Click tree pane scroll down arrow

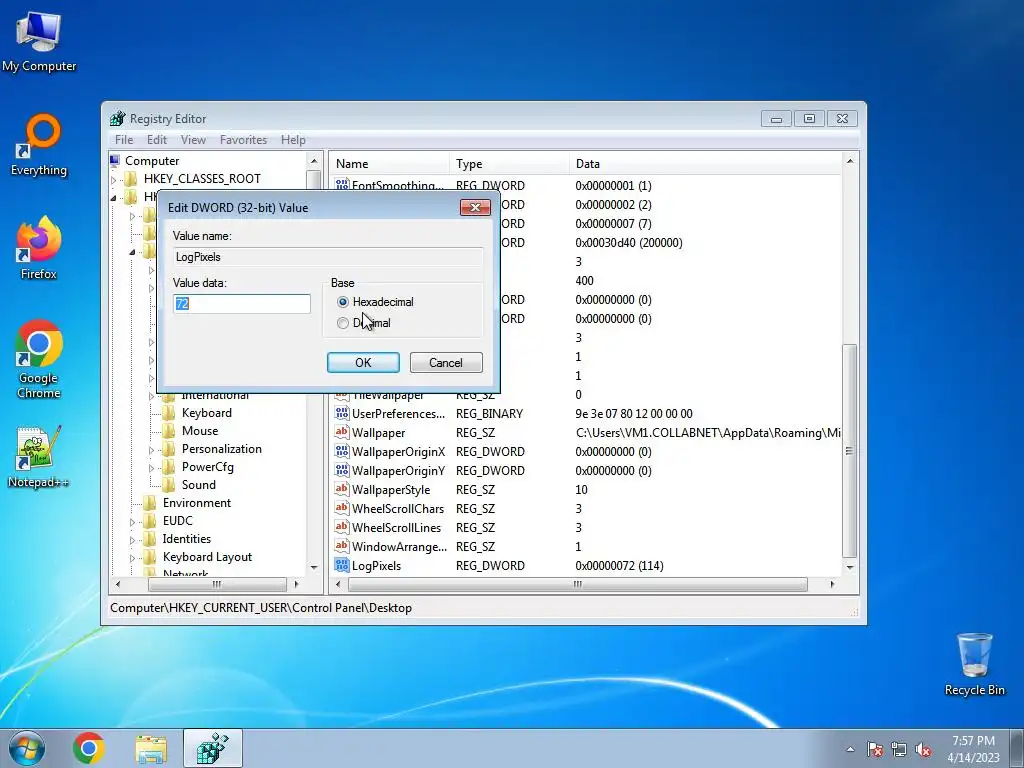[x=313, y=568]
